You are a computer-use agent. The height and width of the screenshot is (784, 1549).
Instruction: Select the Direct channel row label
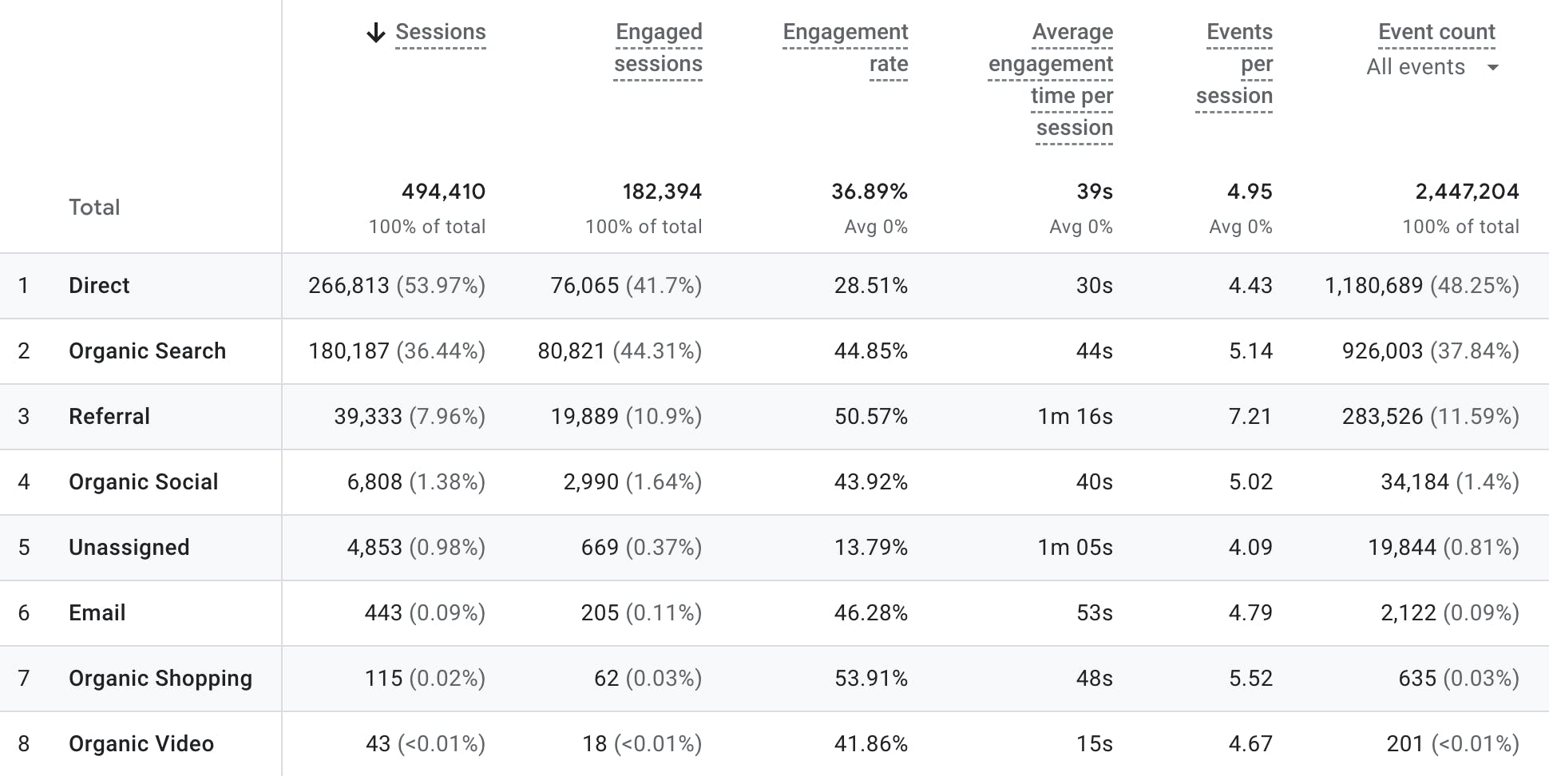click(x=98, y=285)
